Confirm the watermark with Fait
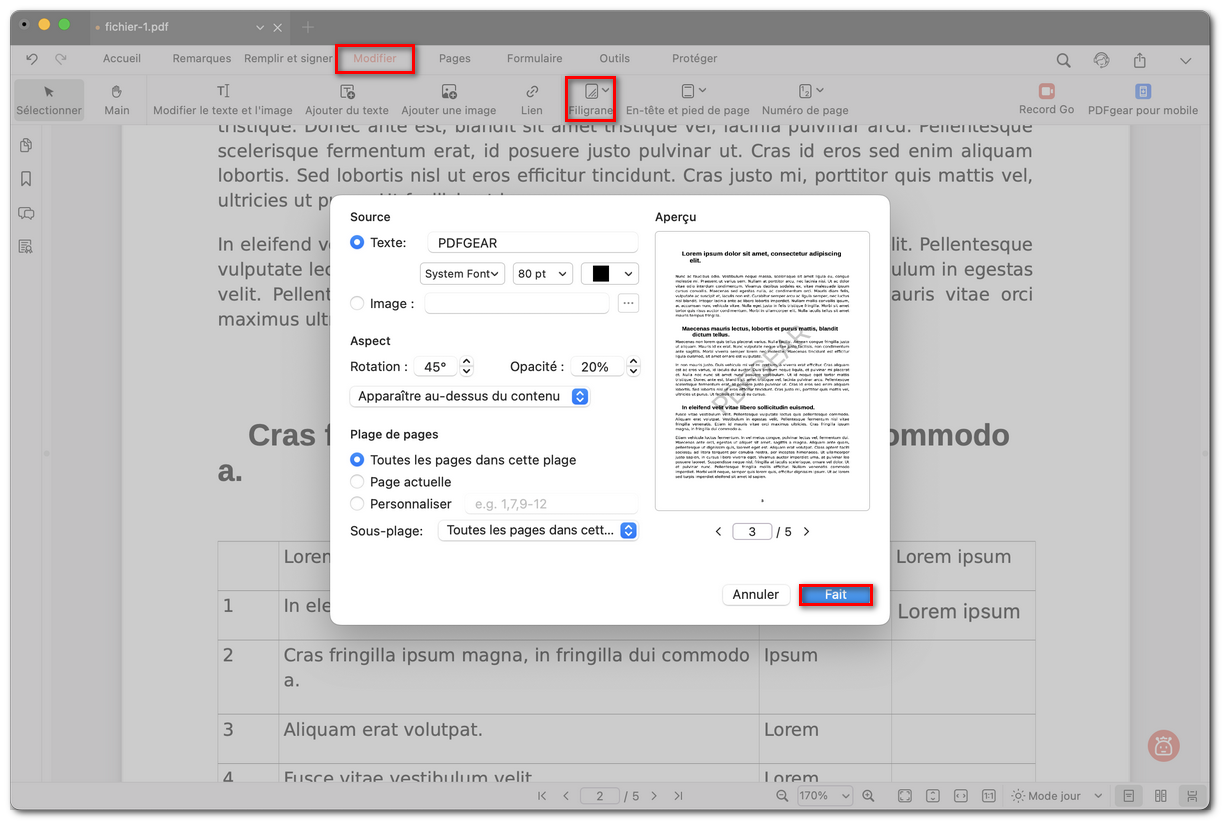 tap(836, 594)
